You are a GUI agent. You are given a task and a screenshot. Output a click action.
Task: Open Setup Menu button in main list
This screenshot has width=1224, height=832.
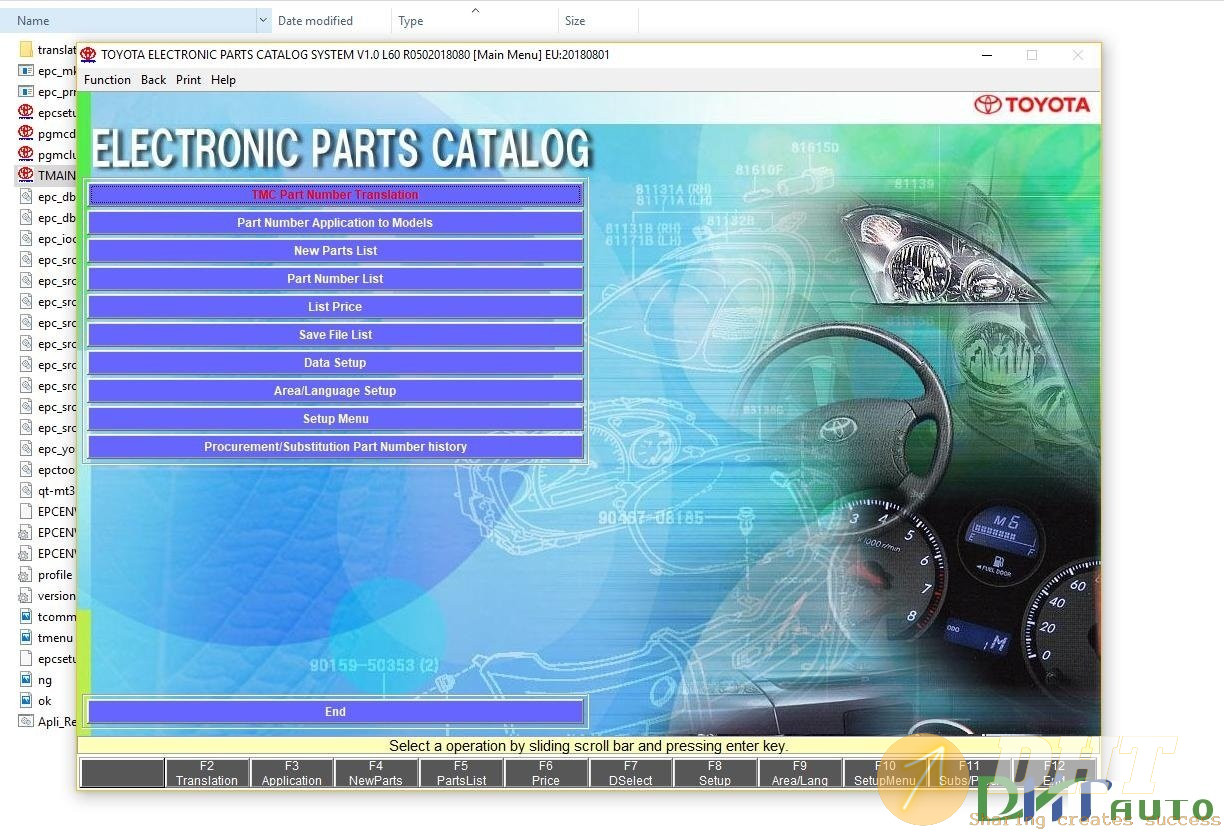335,419
